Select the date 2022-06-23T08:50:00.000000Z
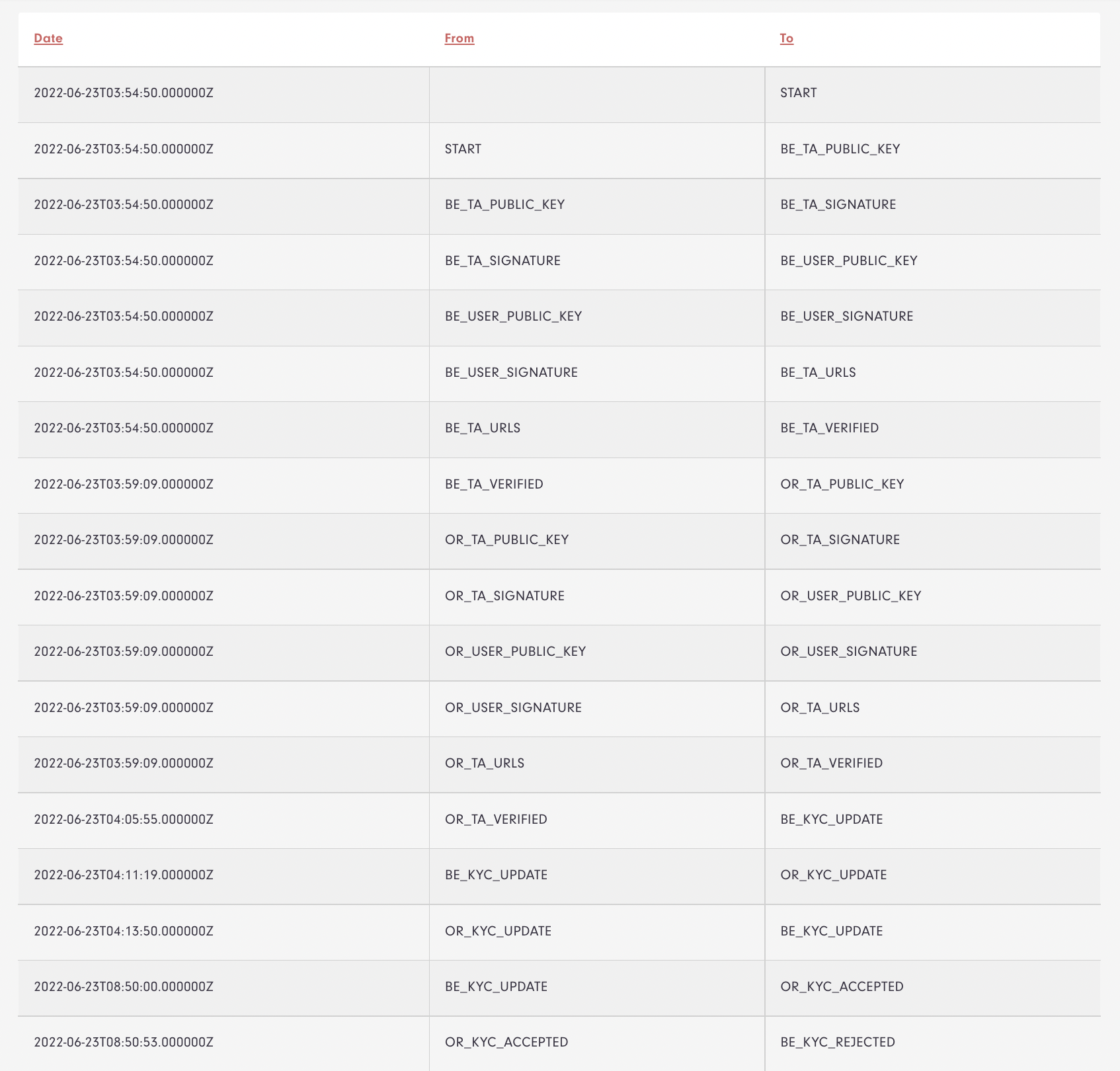 click(x=124, y=986)
